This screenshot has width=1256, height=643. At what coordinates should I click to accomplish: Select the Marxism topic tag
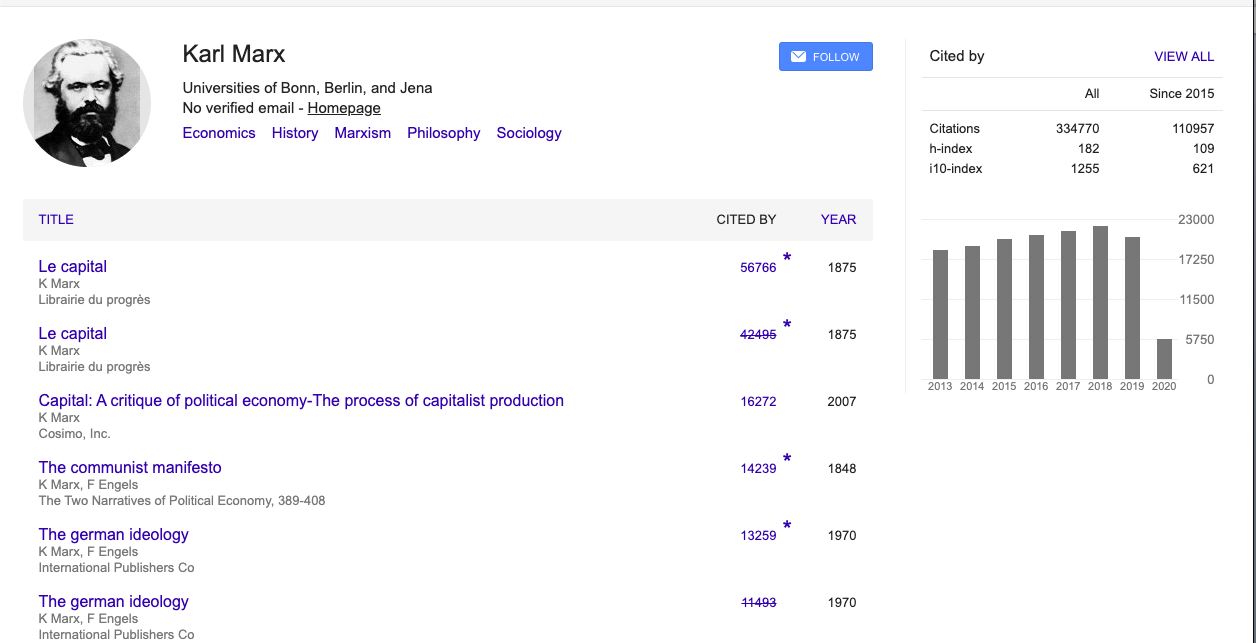363,133
